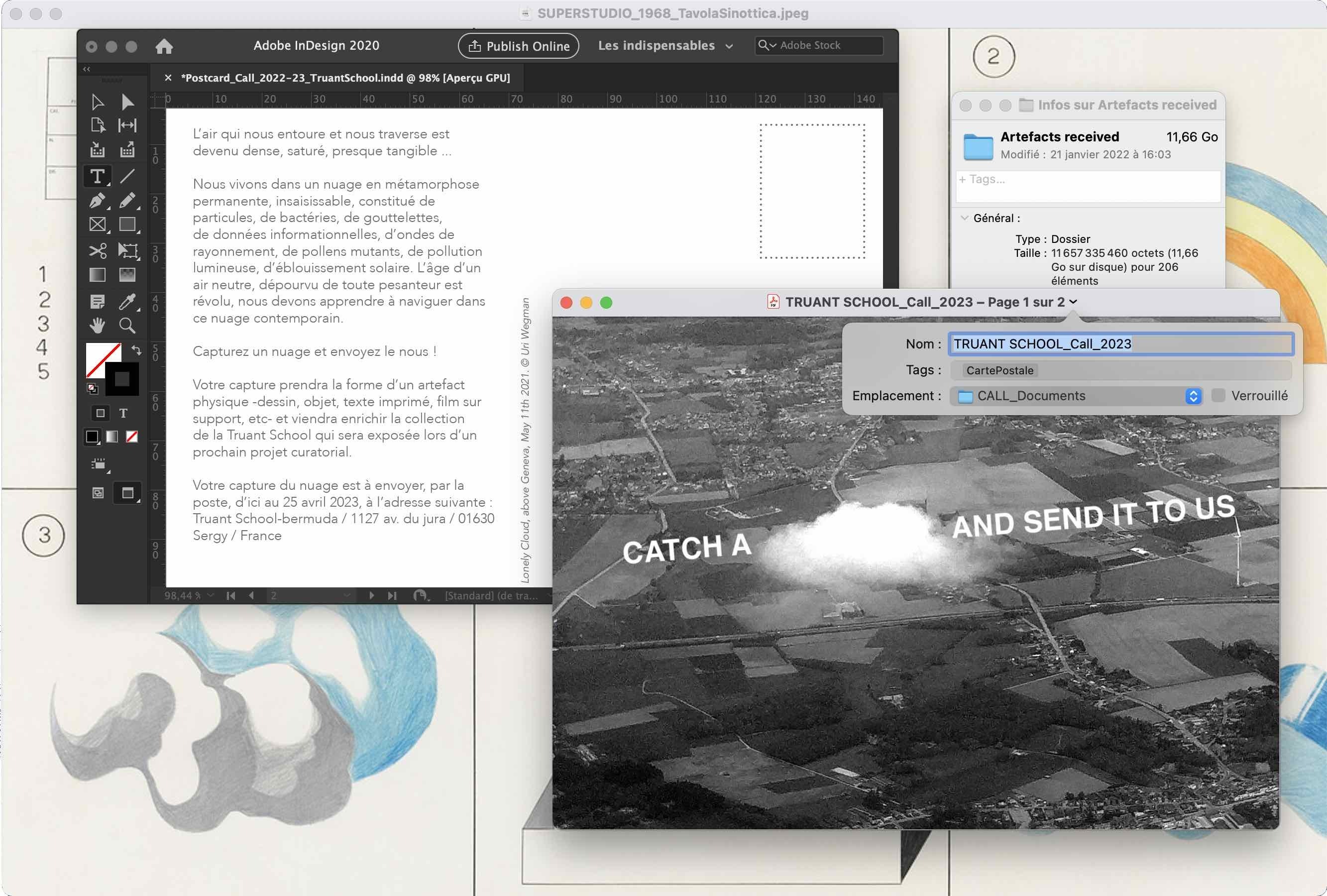Close the Postcard_Call document tab
The width and height of the screenshot is (1327, 896).
tap(168, 78)
